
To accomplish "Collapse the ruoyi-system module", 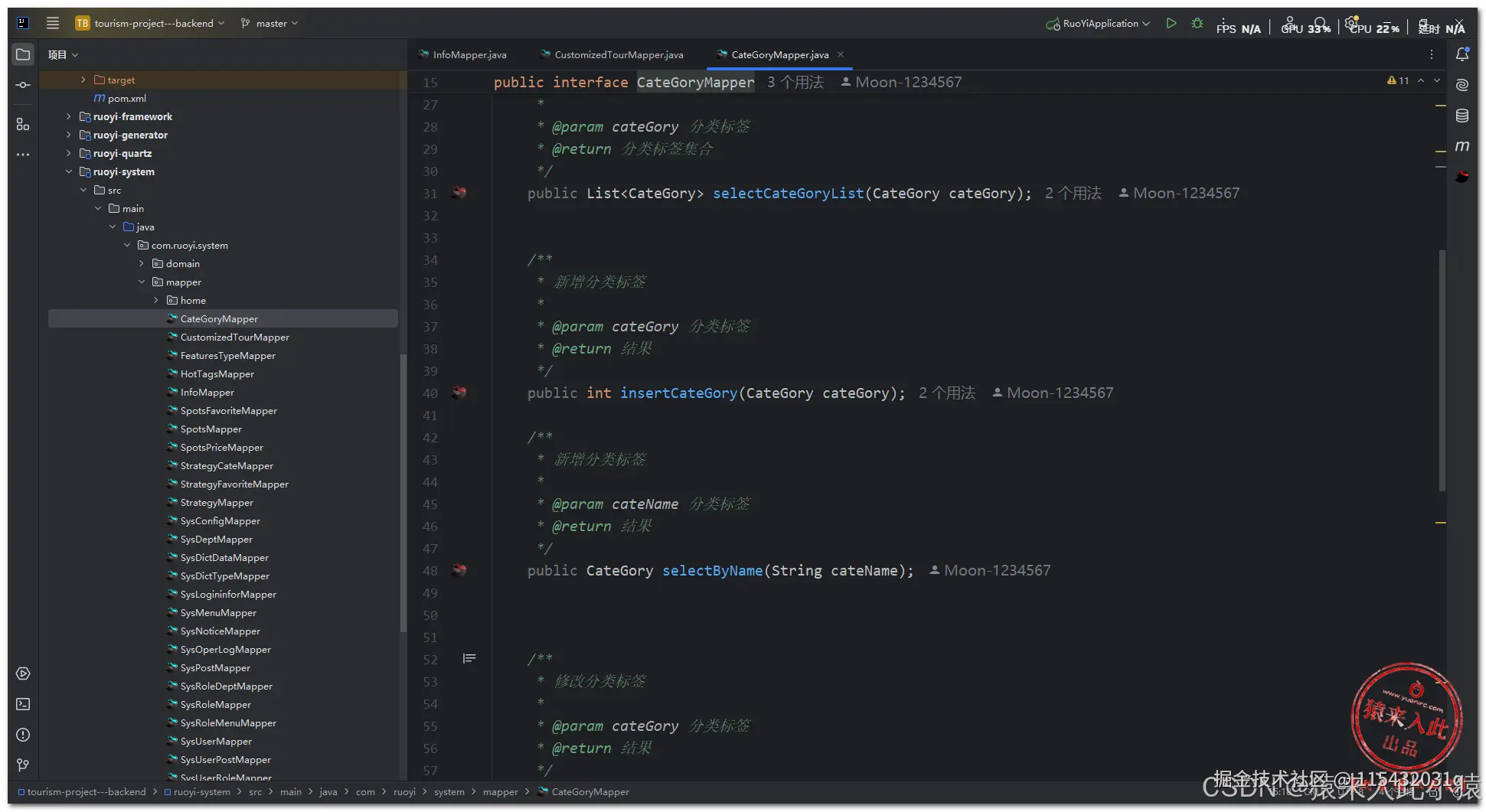I will pyautogui.click(x=69, y=171).
